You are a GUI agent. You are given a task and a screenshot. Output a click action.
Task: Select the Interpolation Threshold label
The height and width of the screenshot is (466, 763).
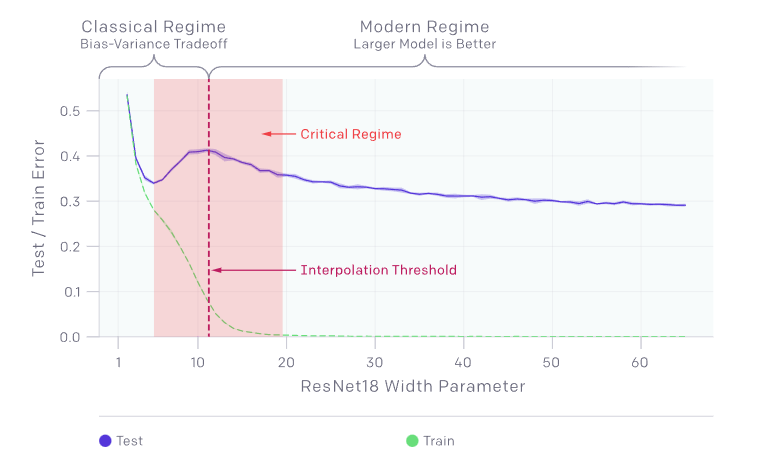379,270
